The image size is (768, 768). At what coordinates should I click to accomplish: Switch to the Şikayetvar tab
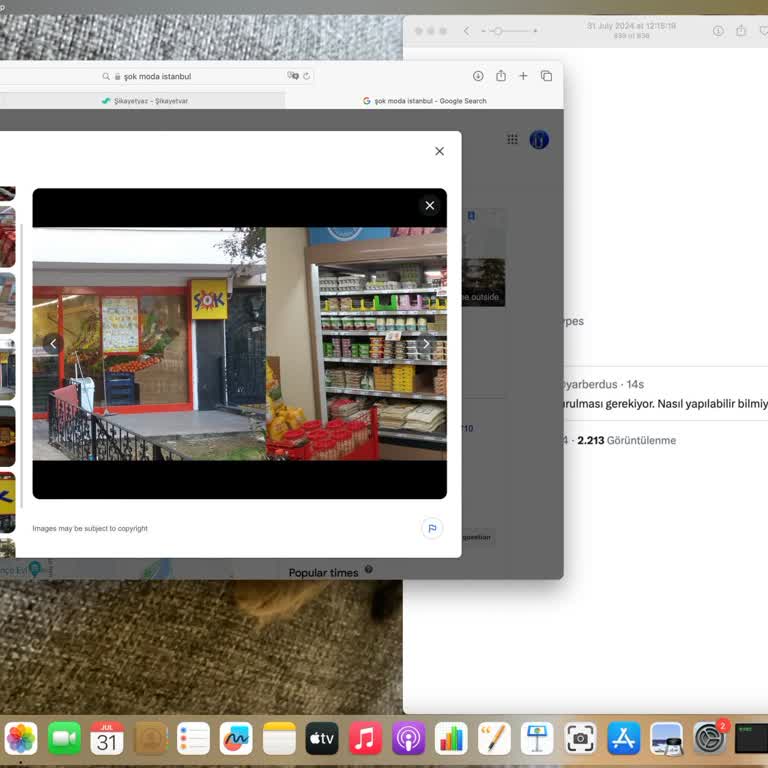(x=144, y=101)
